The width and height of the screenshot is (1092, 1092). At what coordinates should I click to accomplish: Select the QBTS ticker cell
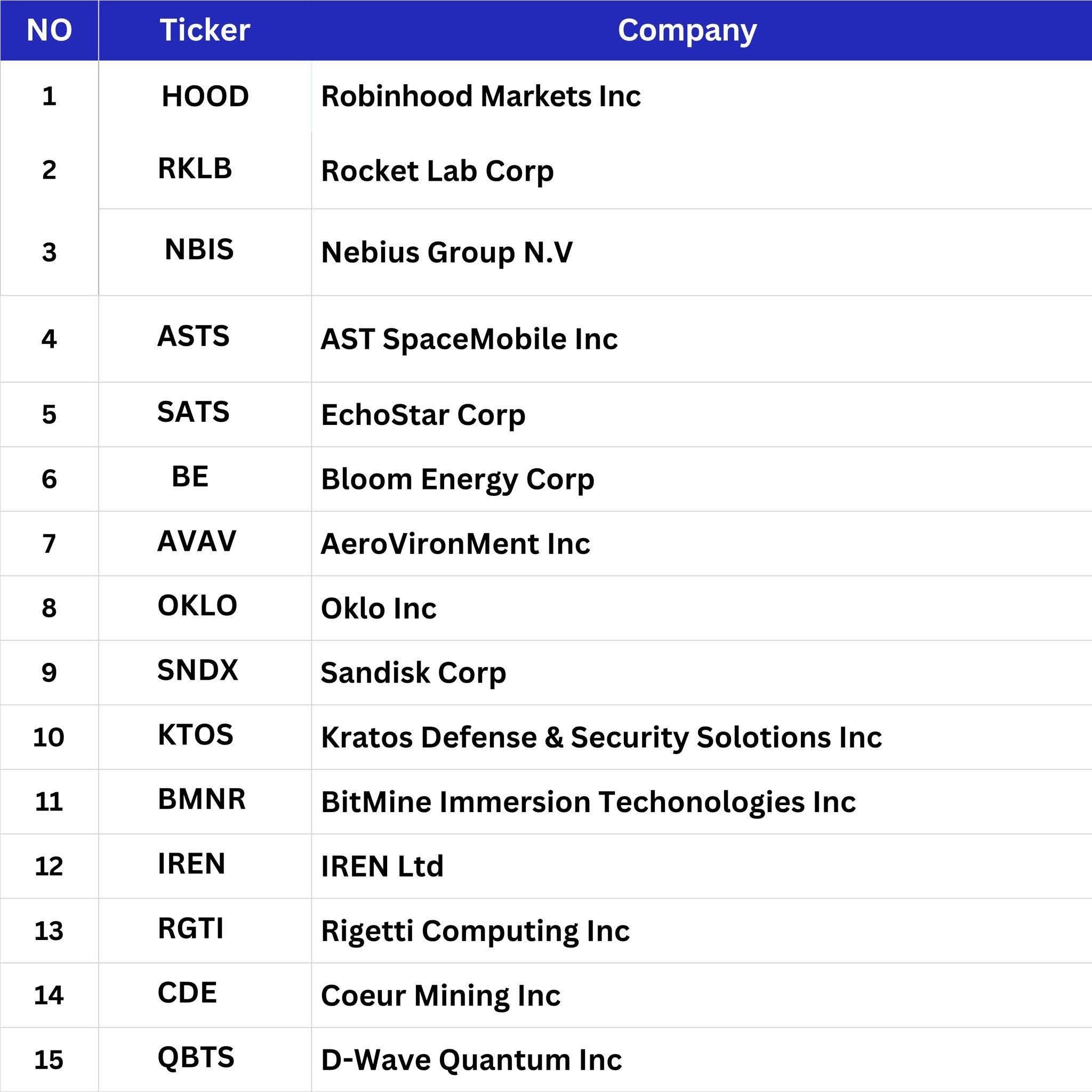coord(196,1057)
